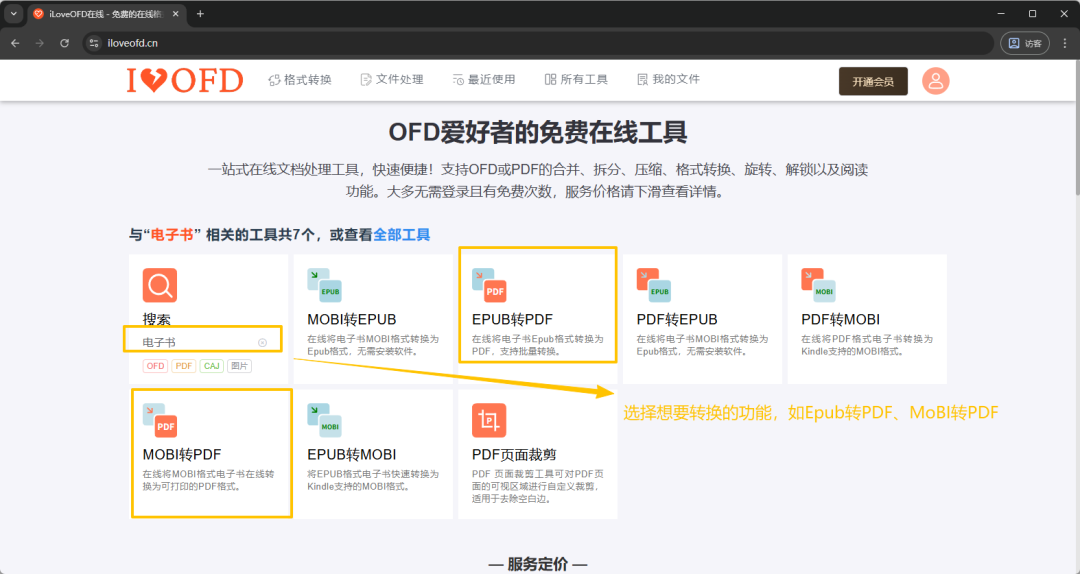Expand the tab search dropdown arrow

click(13, 14)
